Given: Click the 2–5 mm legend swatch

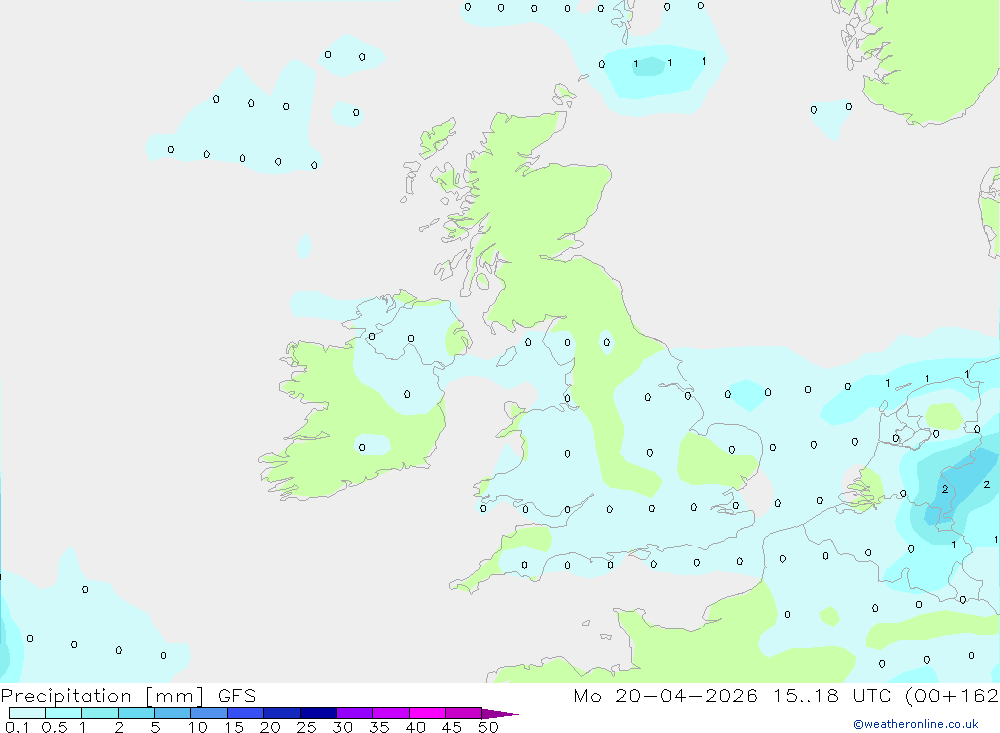Looking at the screenshot, I should (136, 713).
